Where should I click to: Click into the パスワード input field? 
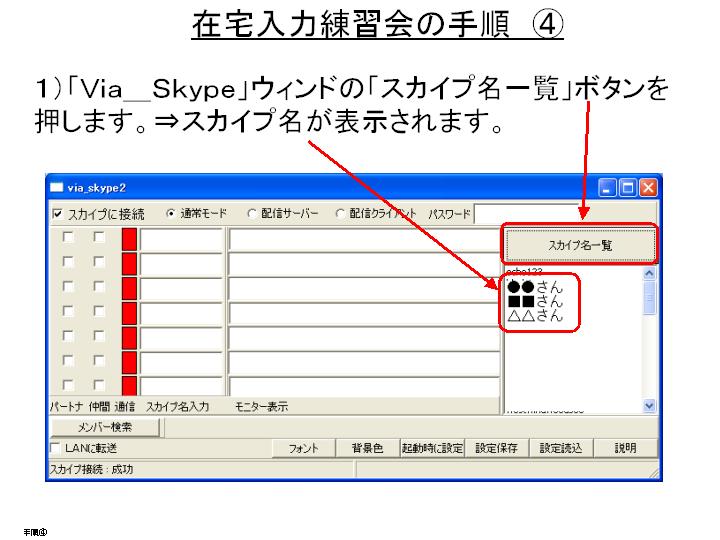525,214
